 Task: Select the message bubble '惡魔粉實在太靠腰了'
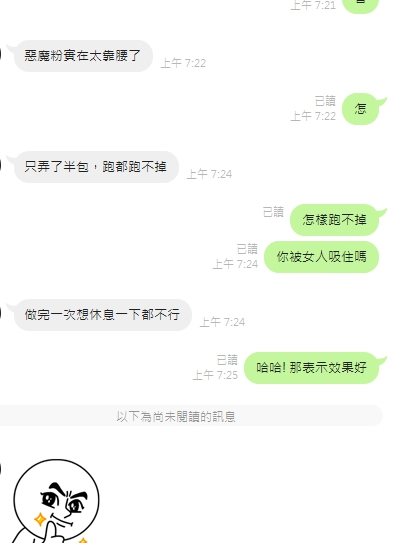pyautogui.click(x=83, y=56)
